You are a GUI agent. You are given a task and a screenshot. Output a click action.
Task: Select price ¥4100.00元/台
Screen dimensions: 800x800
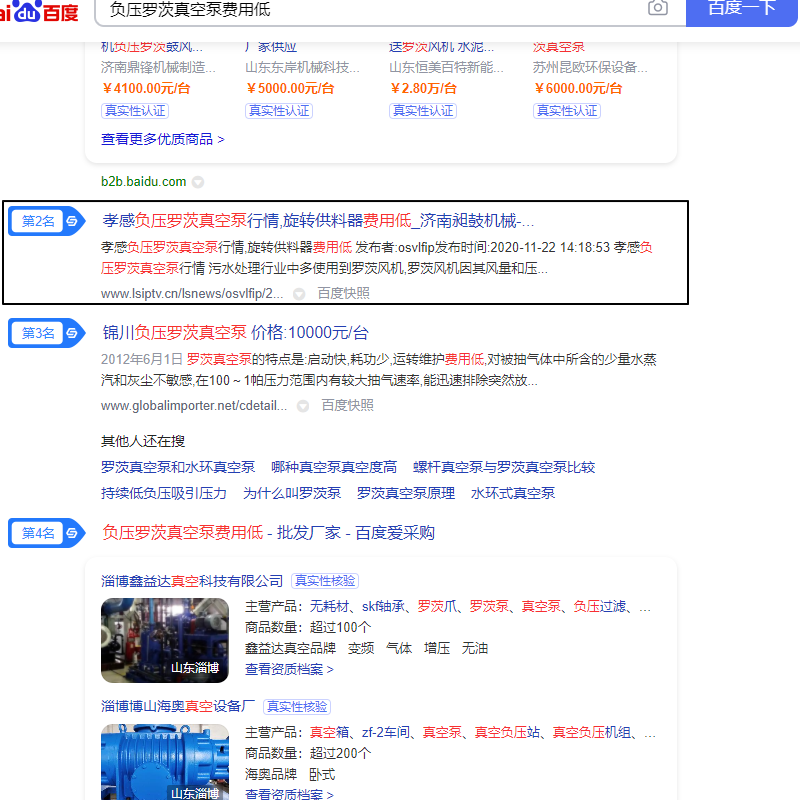pyautogui.click(x=146, y=89)
